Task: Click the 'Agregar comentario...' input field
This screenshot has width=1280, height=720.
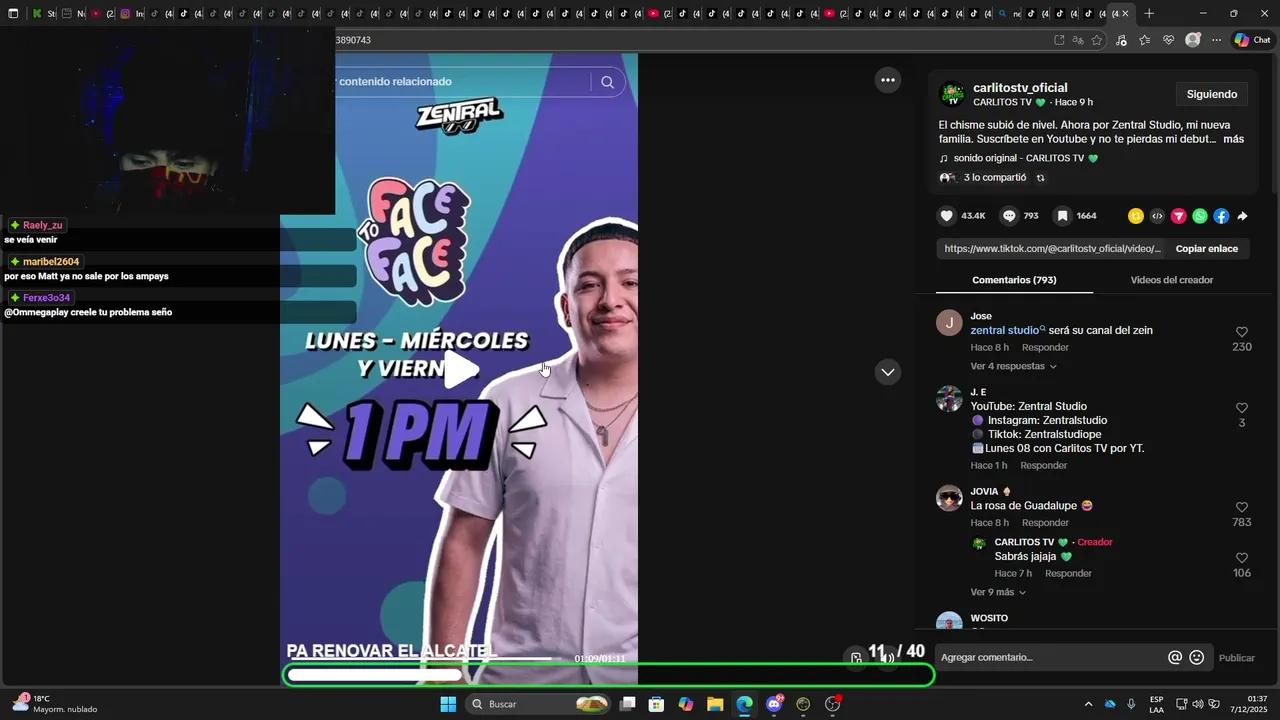Action: point(1050,657)
